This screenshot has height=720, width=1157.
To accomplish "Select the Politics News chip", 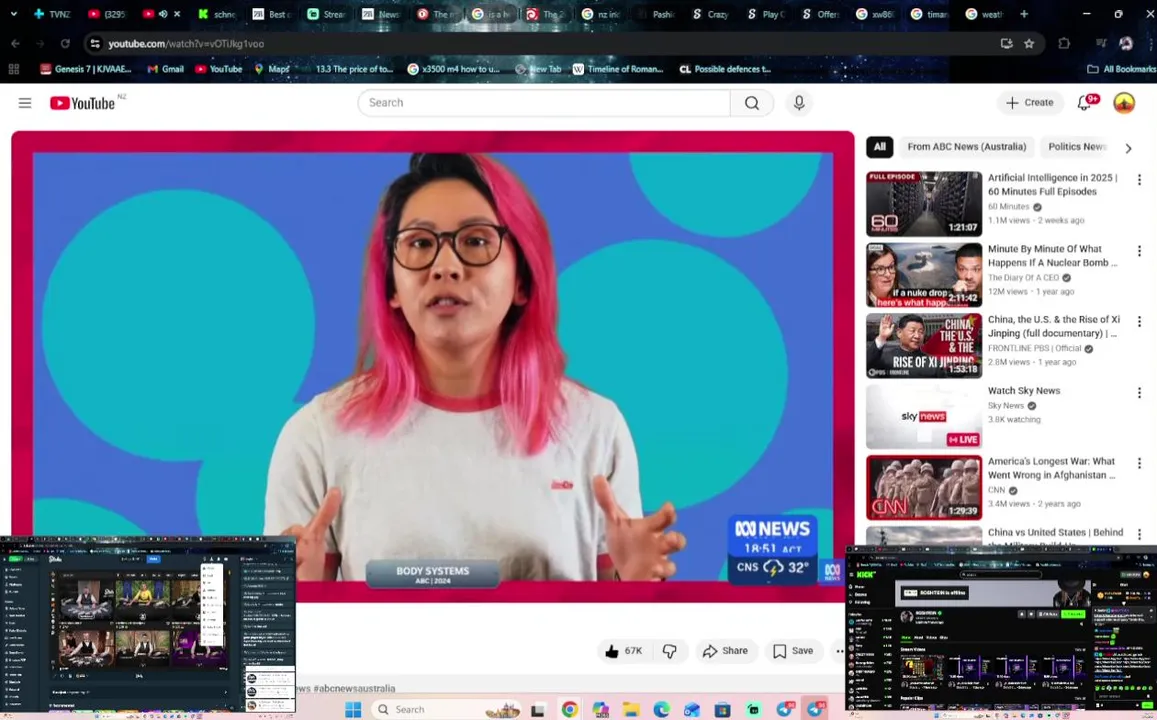I will [x=1077, y=147].
